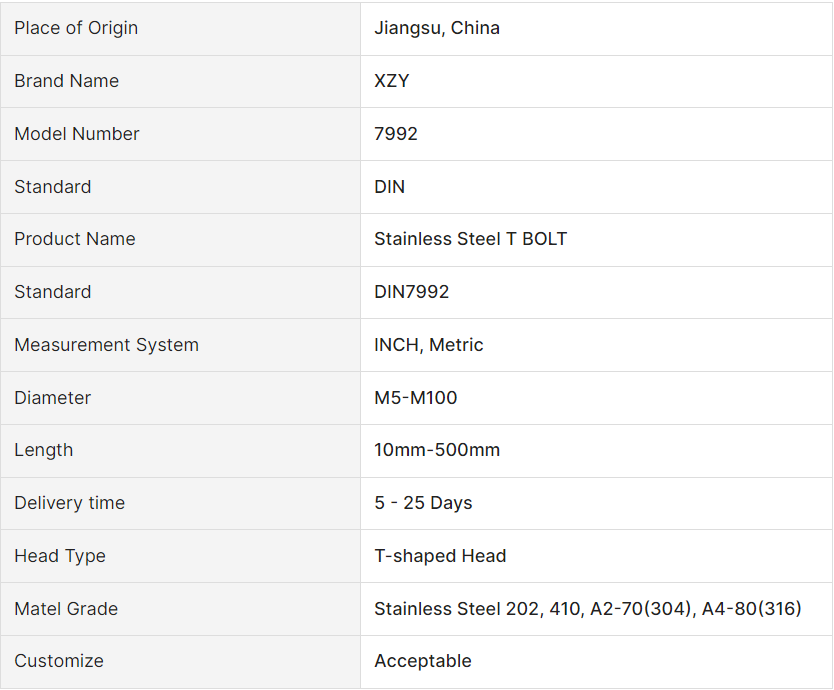Click the Length label
Screen dimensions: 834x690
(43, 450)
